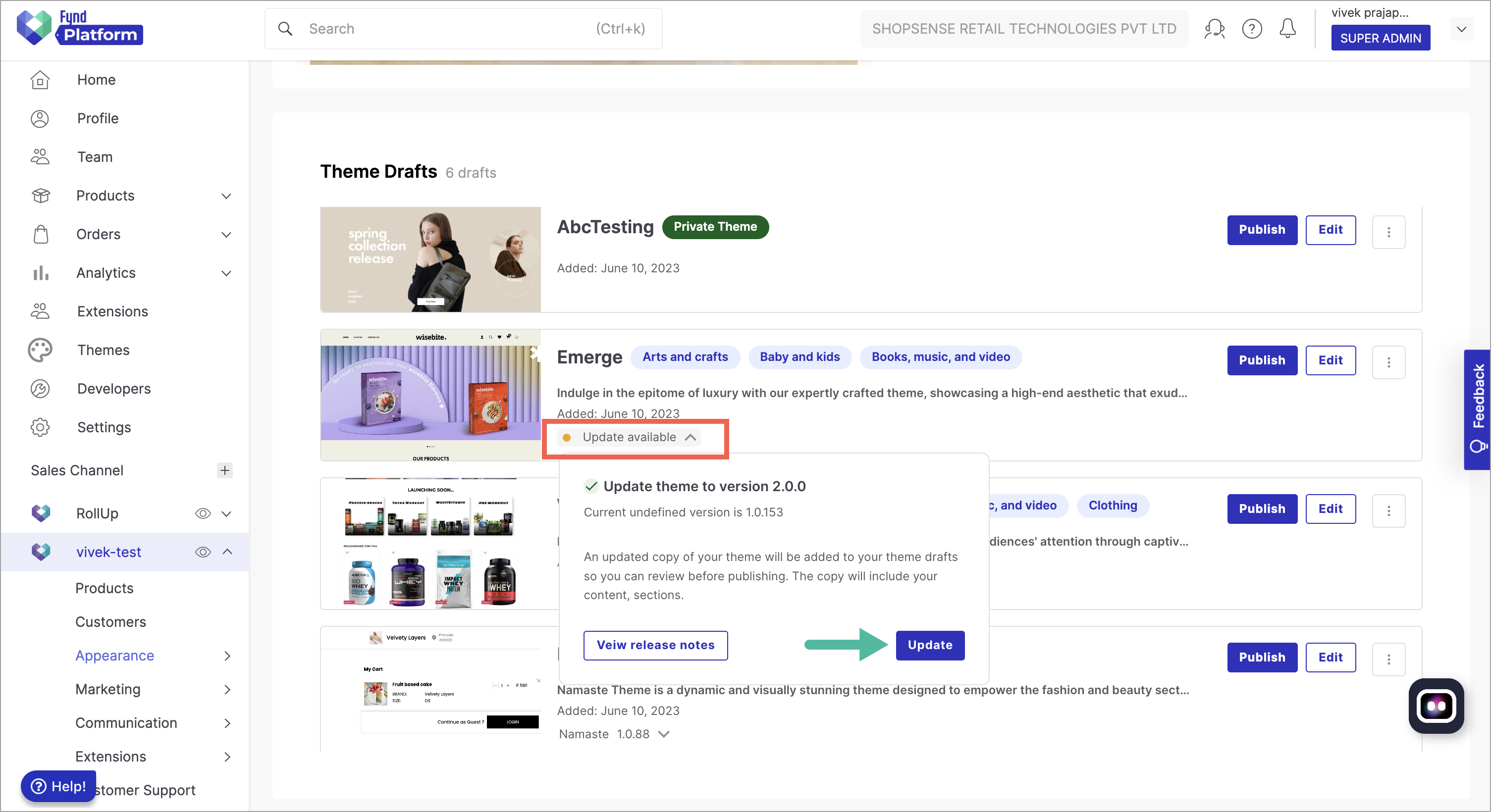
Task: Open Emerge theme more options menu
Action: 1388,362
